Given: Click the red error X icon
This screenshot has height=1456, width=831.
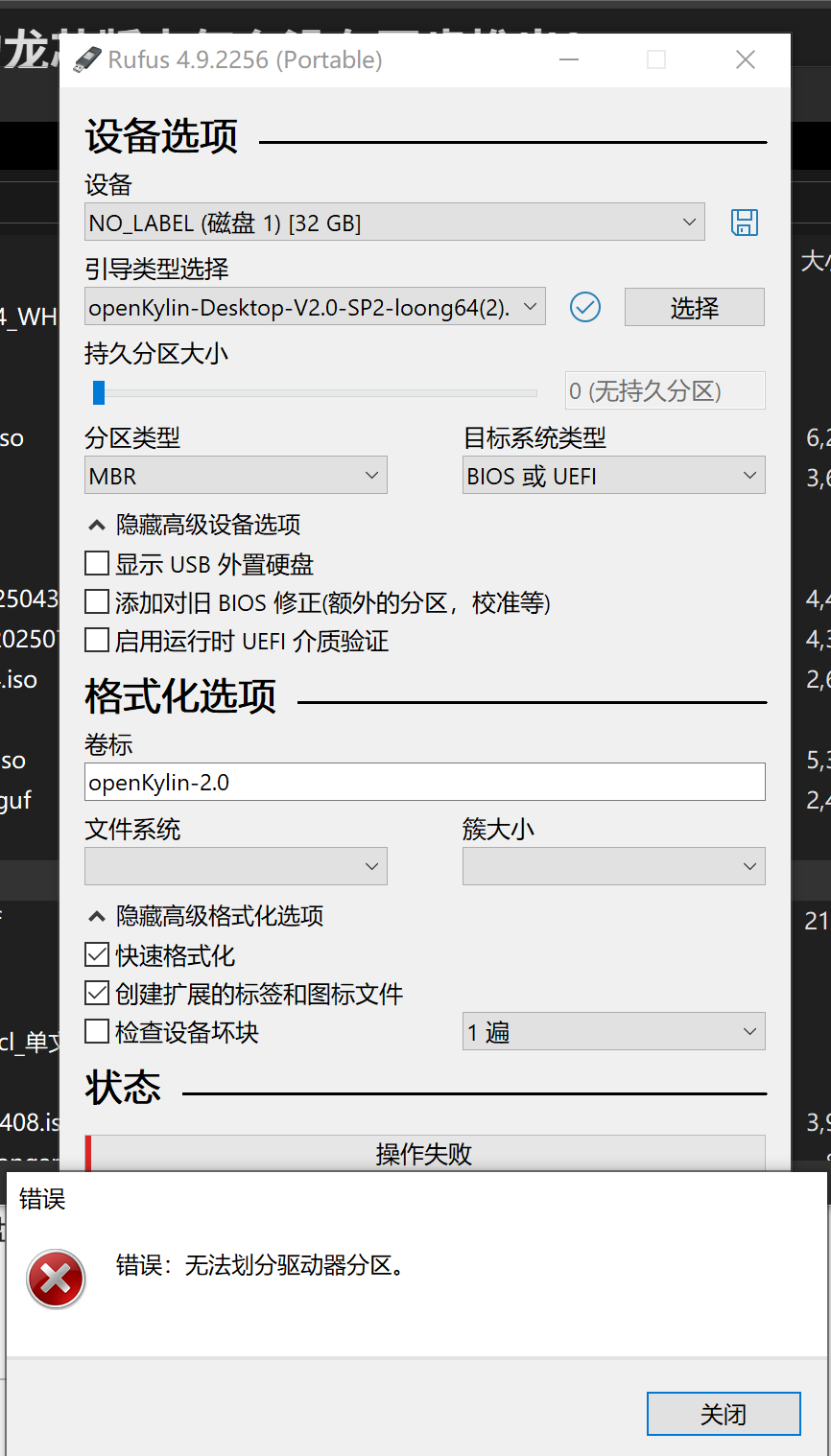Looking at the screenshot, I should [56, 1279].
